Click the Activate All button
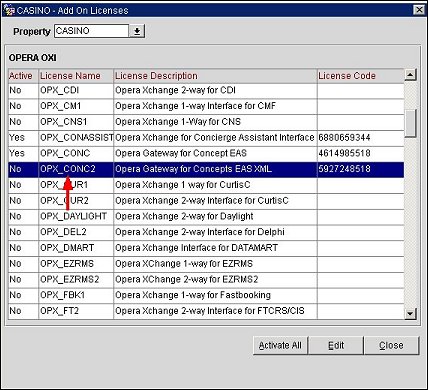428x390 pixels. [x=280, y=345]
